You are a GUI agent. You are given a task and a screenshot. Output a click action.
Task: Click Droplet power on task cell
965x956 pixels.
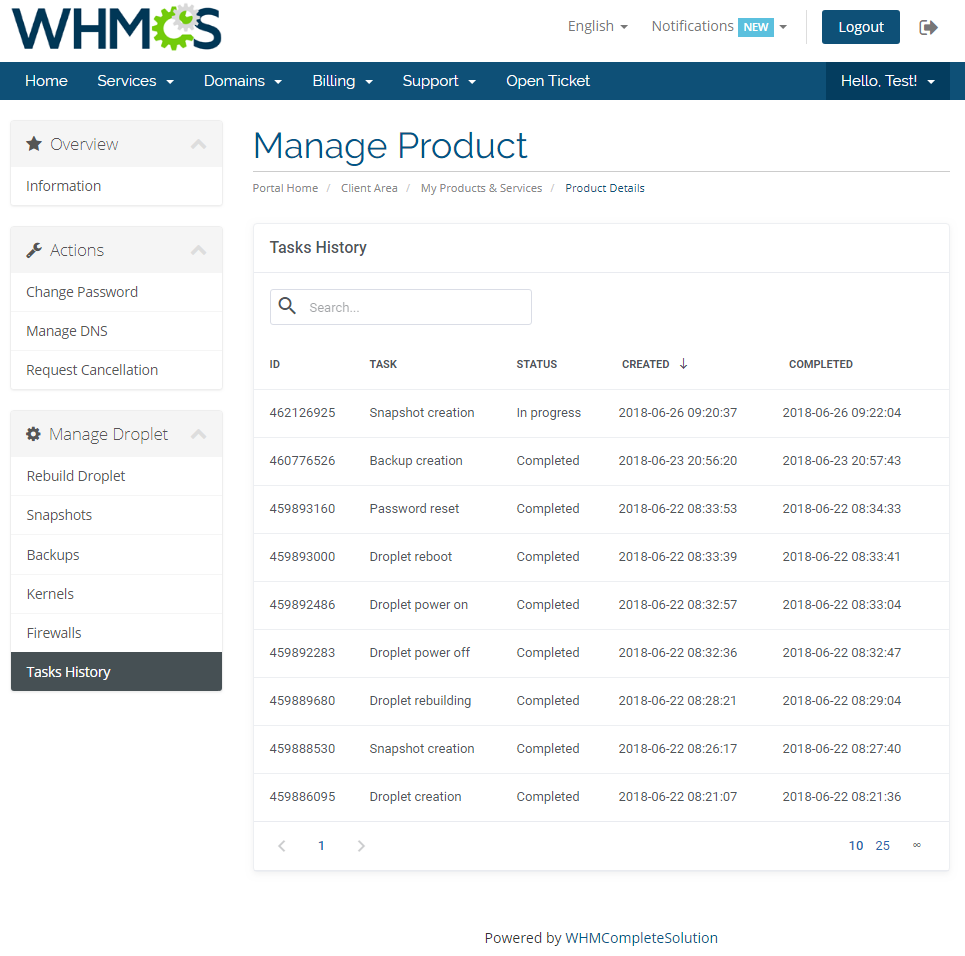418,605
